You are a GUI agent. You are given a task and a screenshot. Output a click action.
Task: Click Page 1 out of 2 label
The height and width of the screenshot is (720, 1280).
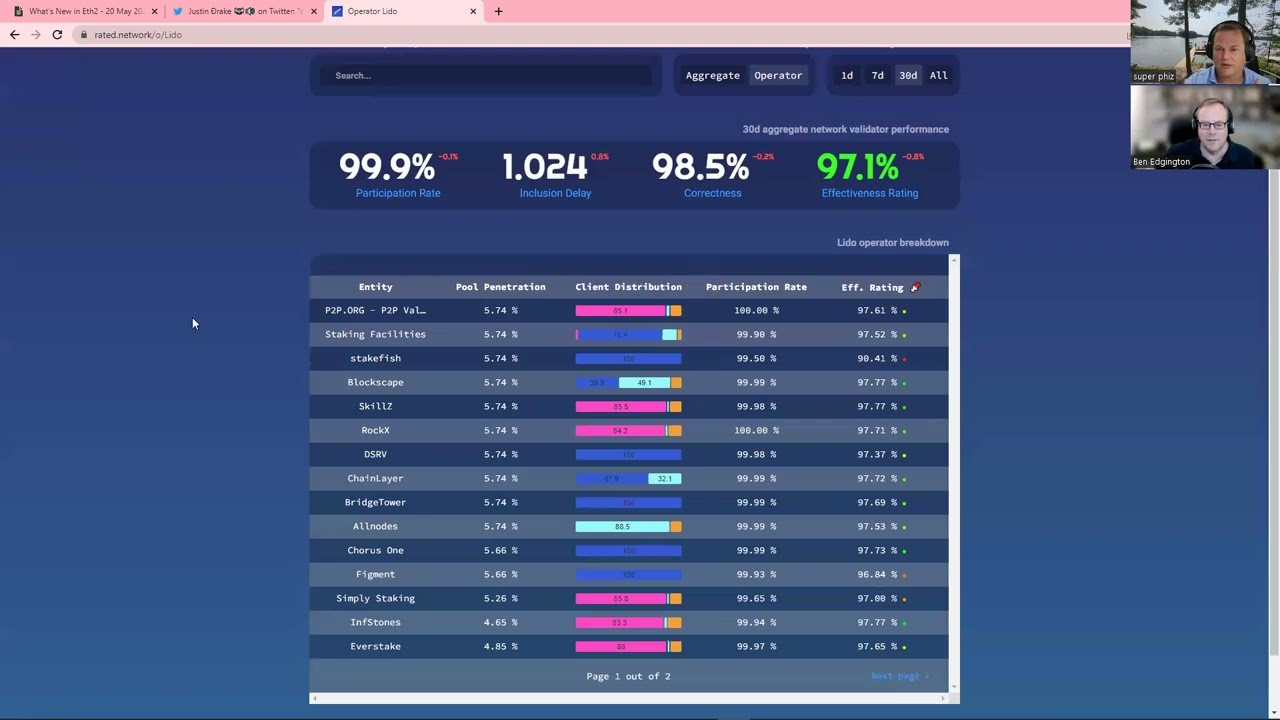point(628,676)
